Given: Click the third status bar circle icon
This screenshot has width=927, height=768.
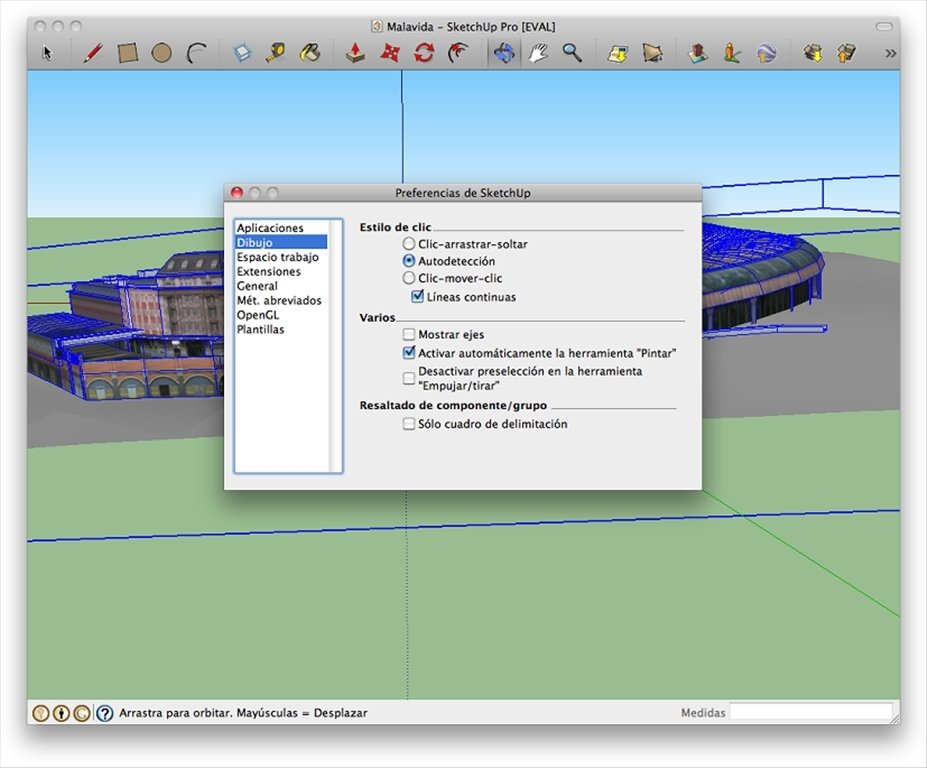Looking at the screenshot, I should [x=82, y=713].
